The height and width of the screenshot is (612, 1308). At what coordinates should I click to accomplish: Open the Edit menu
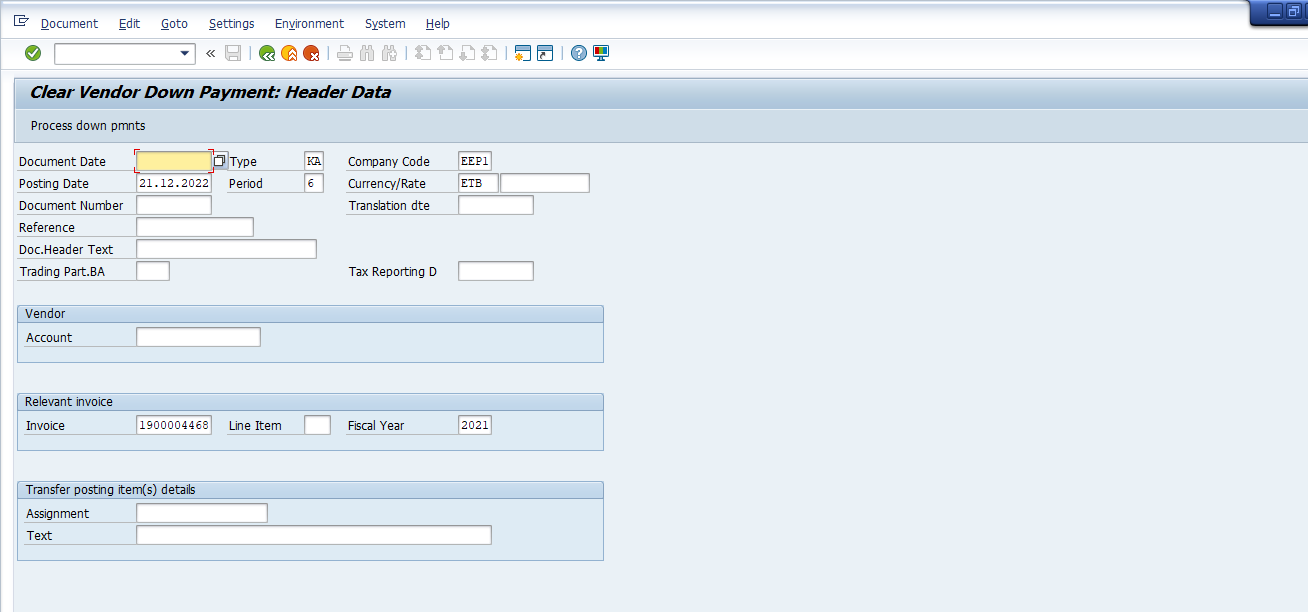[129, 23]
